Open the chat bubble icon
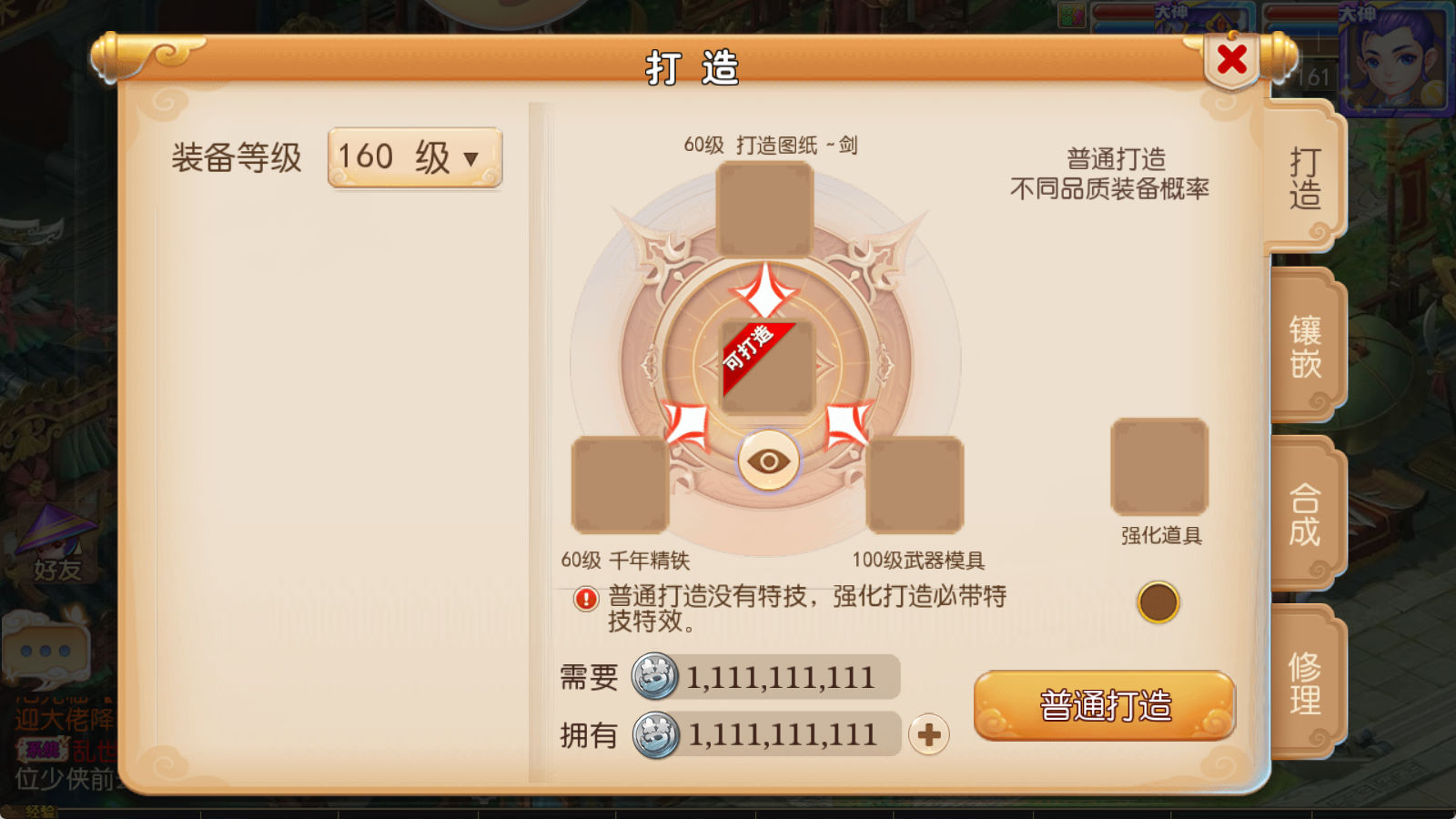This screenshot has width=1456, height=819. (x=47, y=651)
